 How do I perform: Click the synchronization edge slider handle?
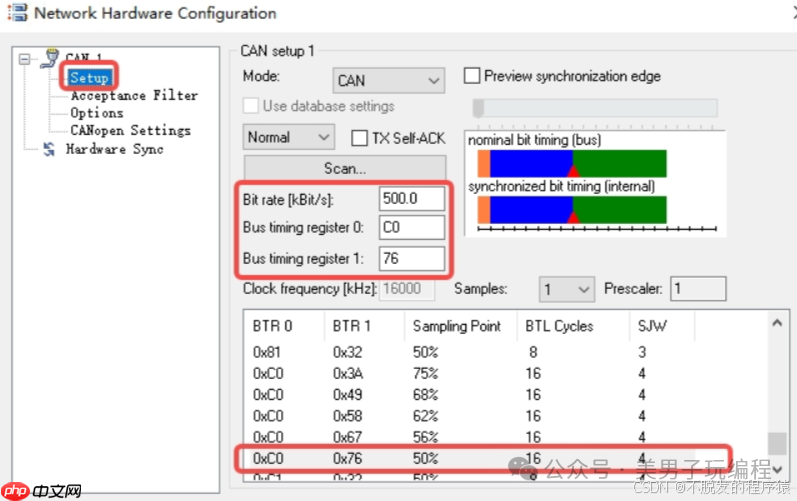478,107
